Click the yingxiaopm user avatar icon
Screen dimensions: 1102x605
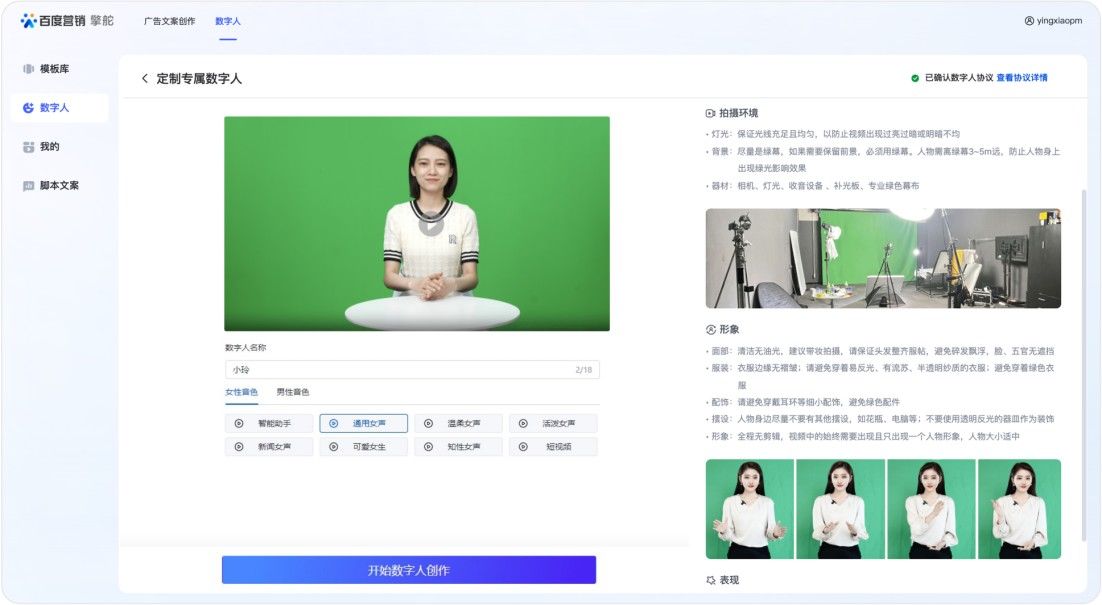point(1029,21)
